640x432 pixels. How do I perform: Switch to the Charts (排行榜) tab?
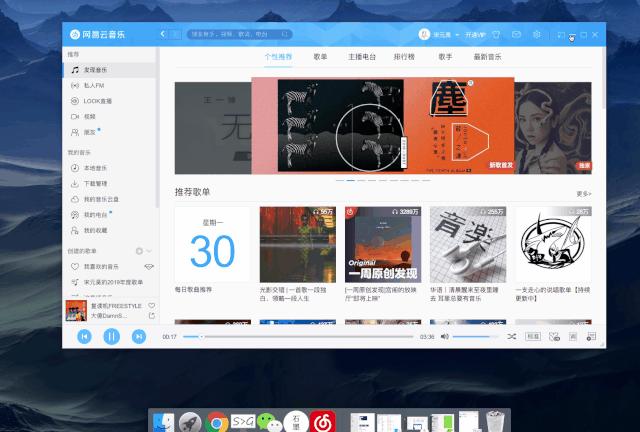click(x=404, y=57)
